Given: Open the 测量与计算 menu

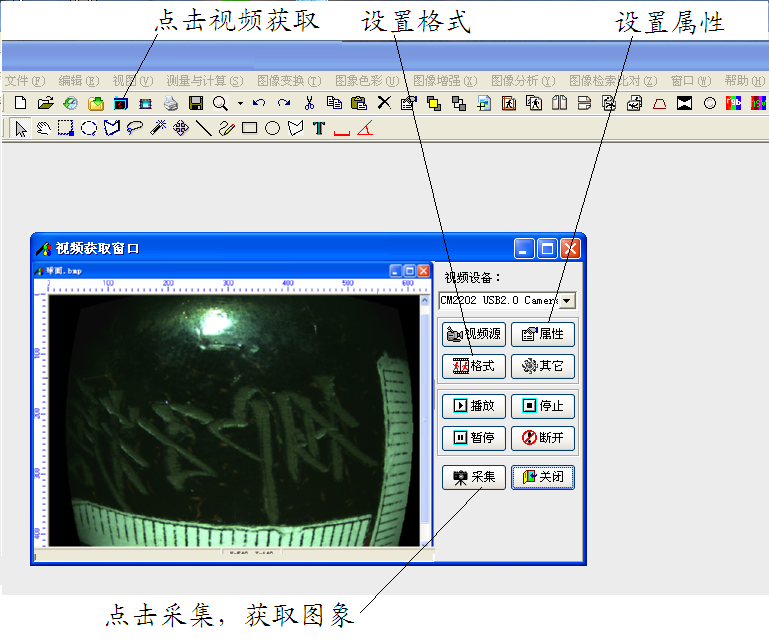Looking at the screenshot, I should click(204, 80).
